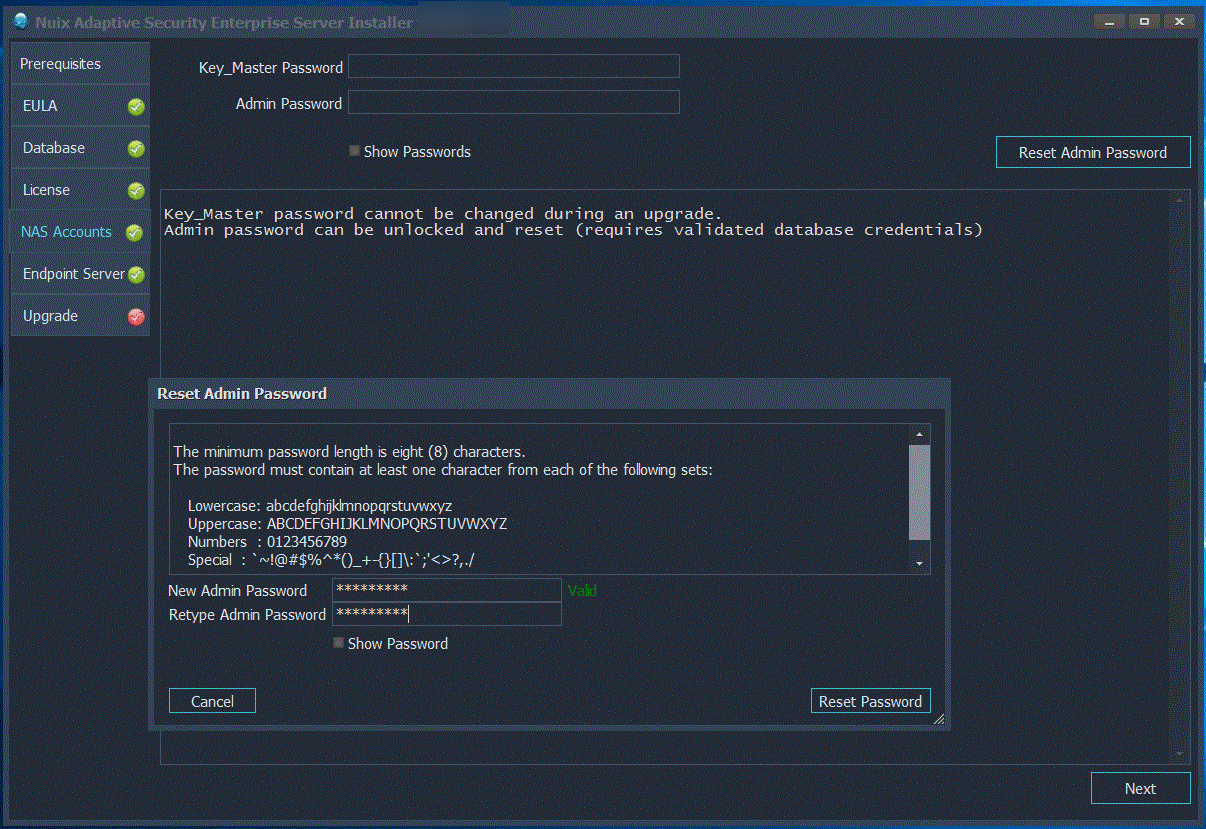Switch to the EULA step

coord(80,106)
